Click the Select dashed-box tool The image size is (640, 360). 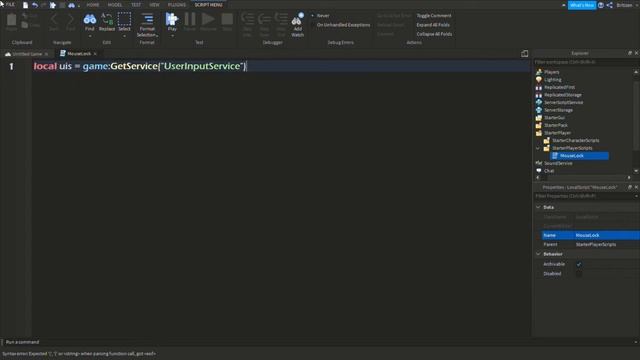coord(124,19)
